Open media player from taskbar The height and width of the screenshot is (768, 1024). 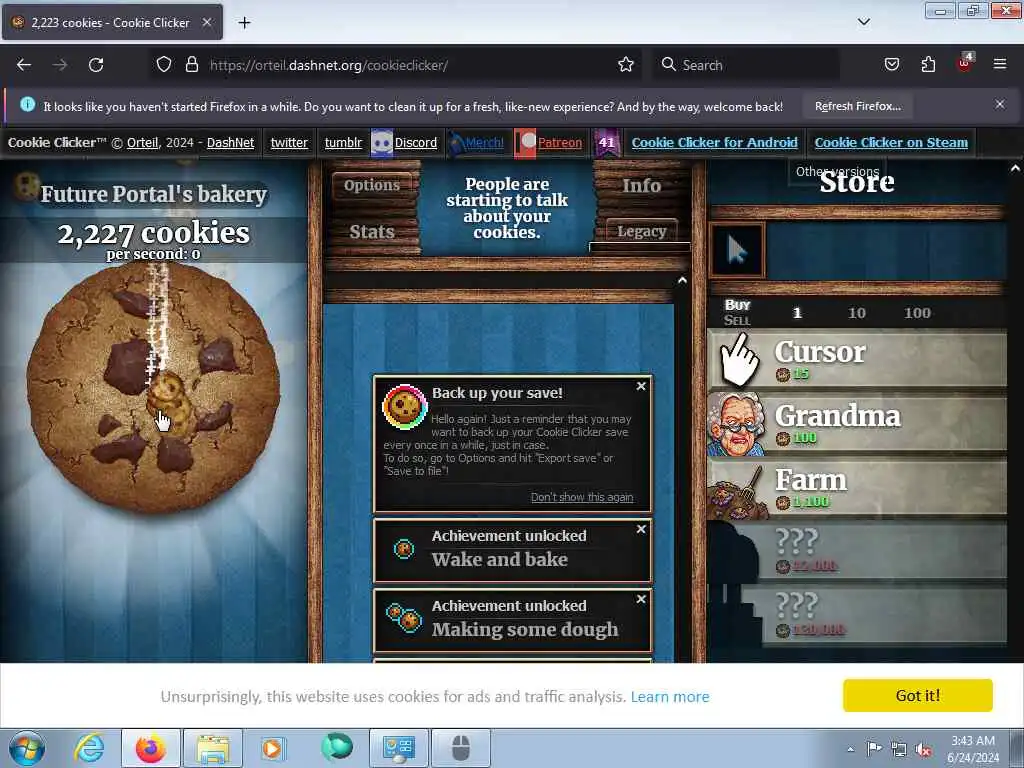[x=273, y=748]
